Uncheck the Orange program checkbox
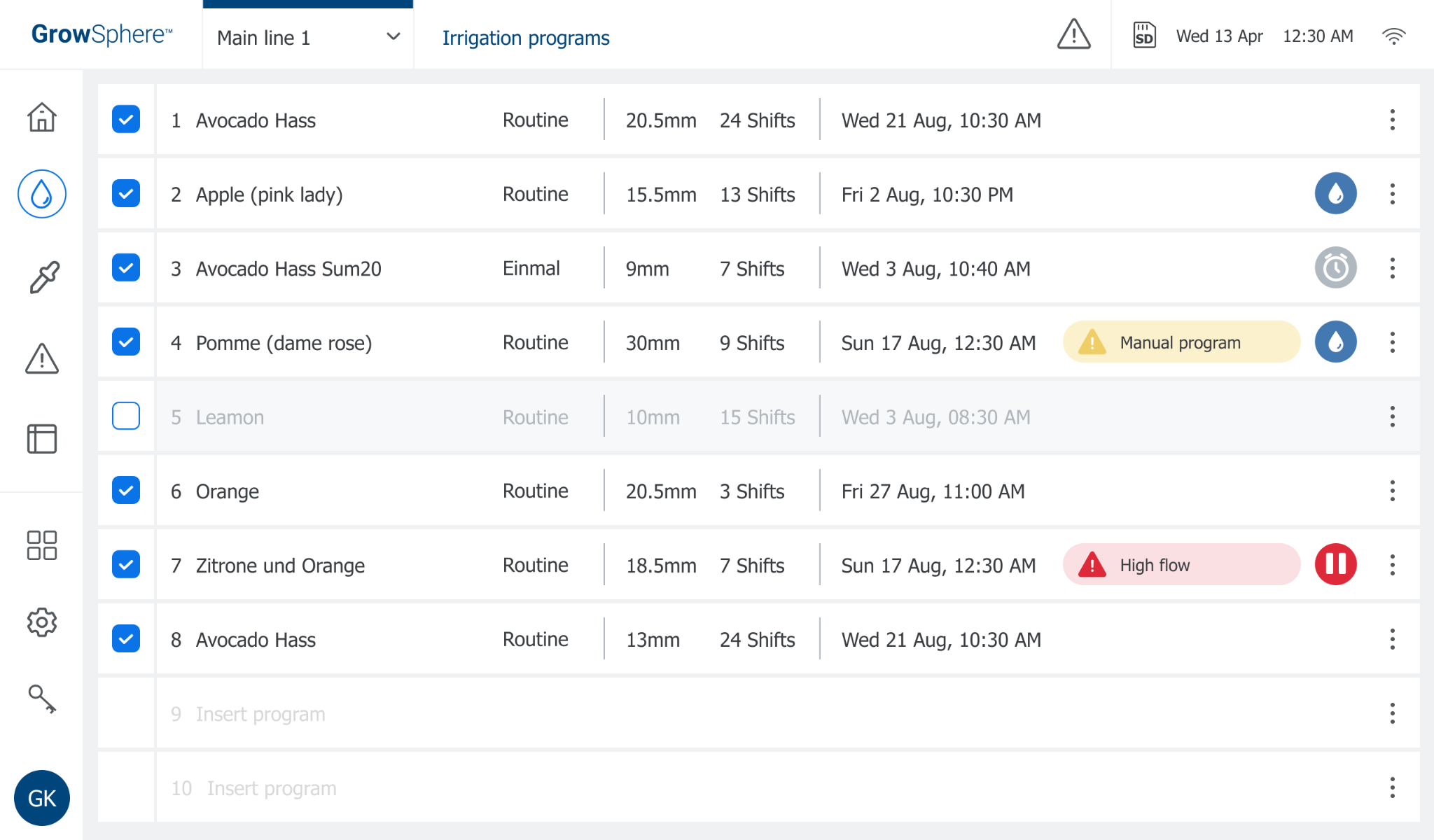The image size is (1434, 840). coord(126,490)
